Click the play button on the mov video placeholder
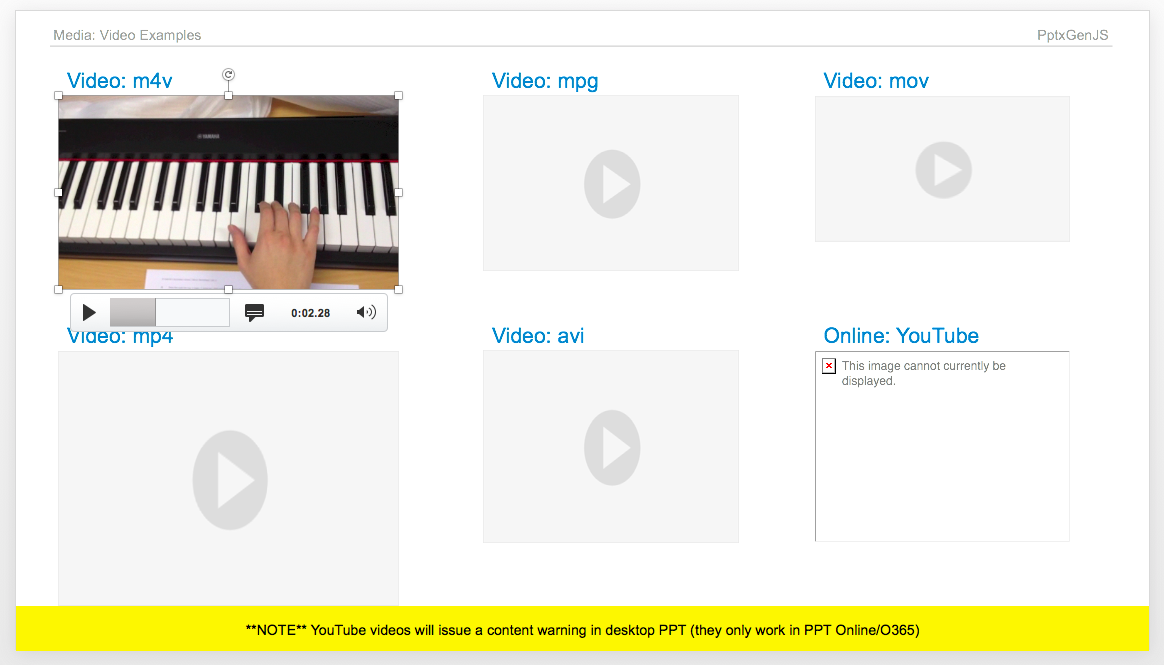The width and height of the screenshot is (1164, 665). tap(942, 169)
